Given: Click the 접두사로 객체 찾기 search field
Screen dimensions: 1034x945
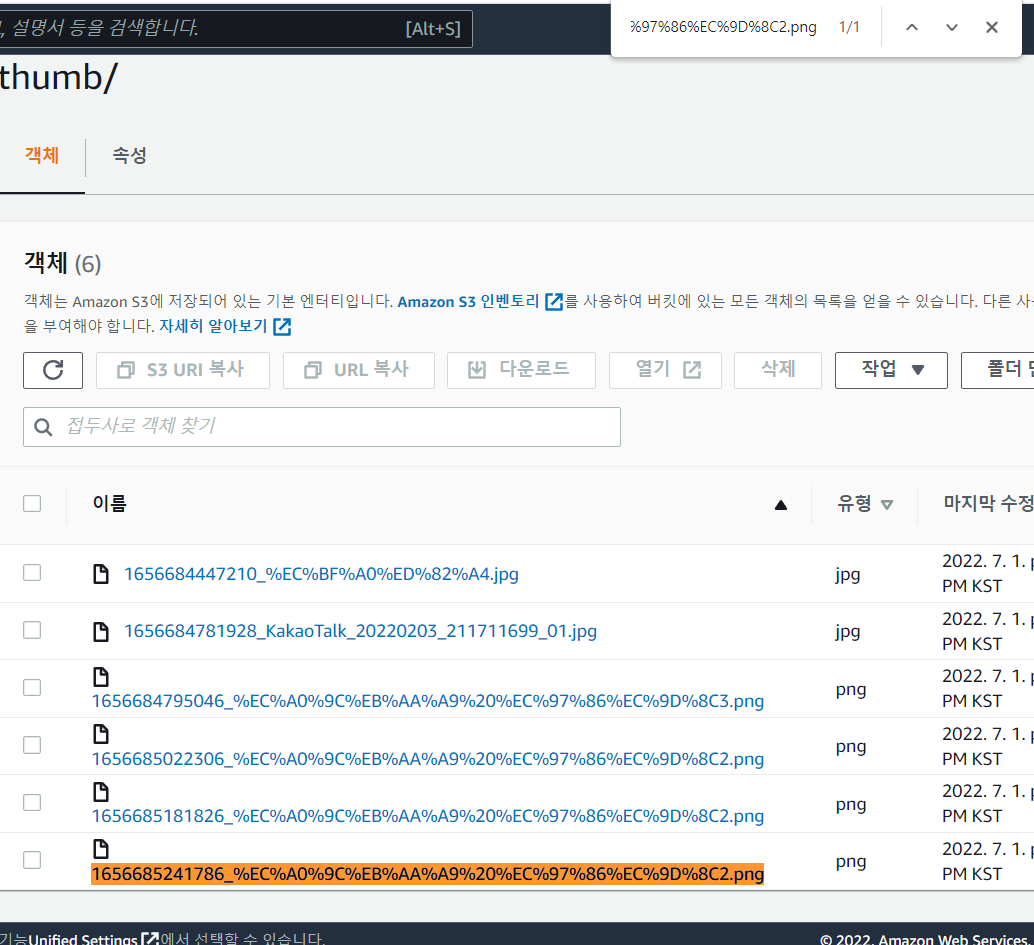Looking at the screenshot, I should click(322, 427).
